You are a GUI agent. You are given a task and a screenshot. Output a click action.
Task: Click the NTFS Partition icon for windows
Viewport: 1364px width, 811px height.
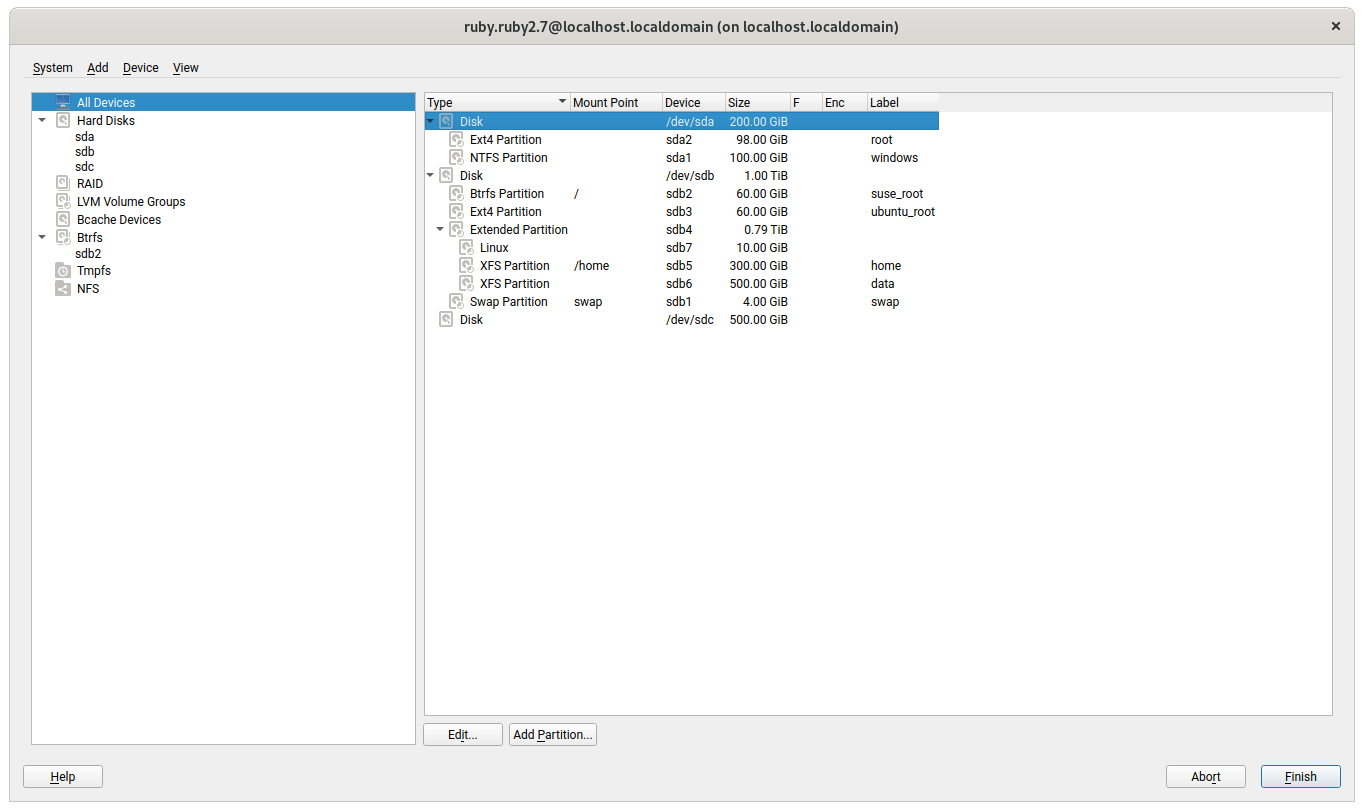click(456, 157)
